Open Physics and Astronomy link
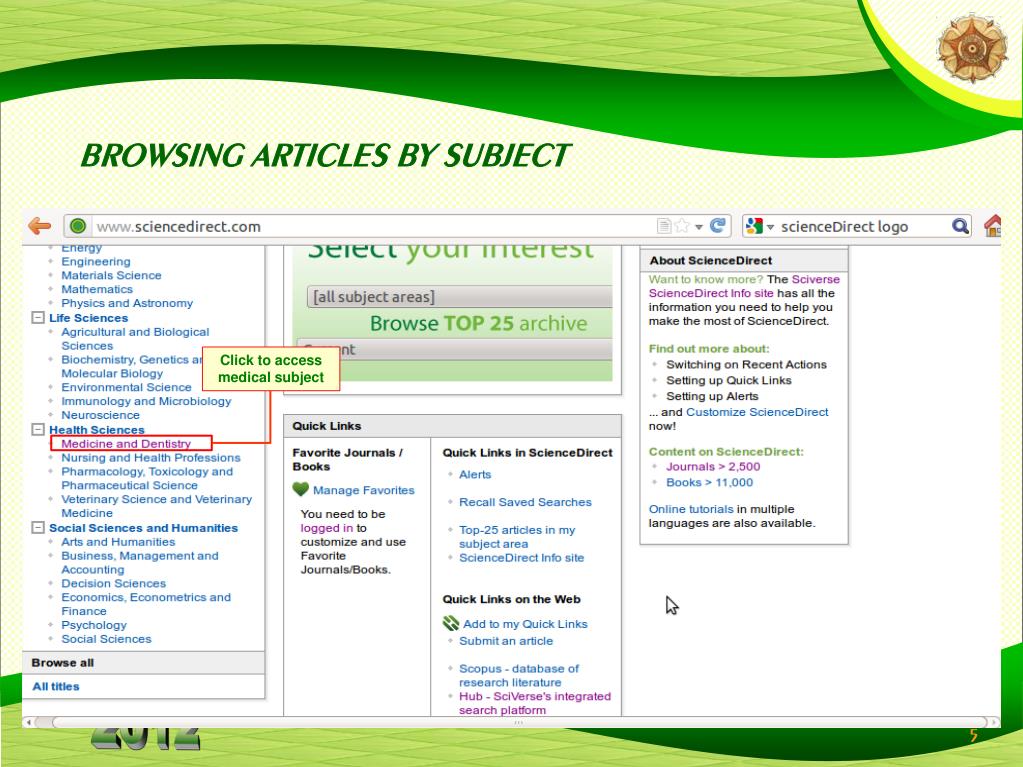 127,303
